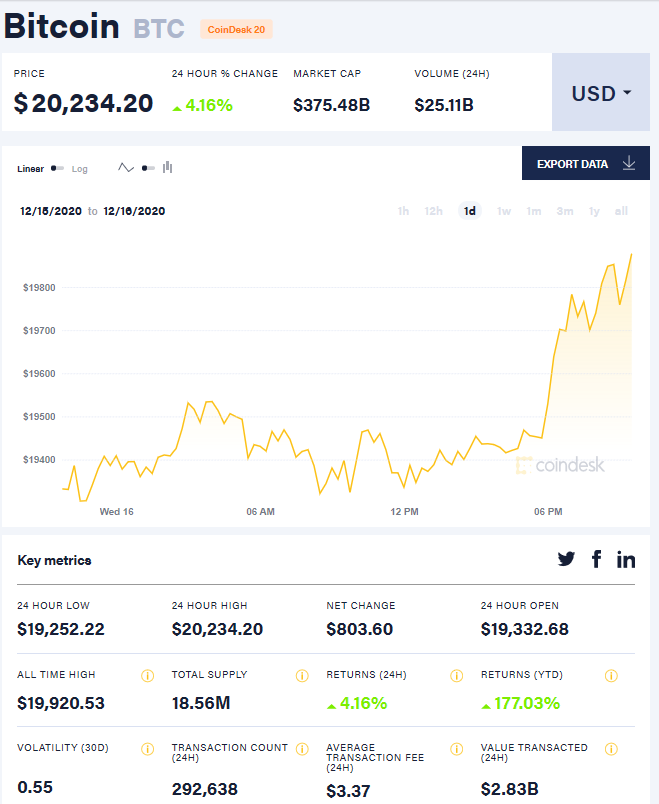Share on Twitter
Viewport: 659px width, 804px height.
(566, 560)
